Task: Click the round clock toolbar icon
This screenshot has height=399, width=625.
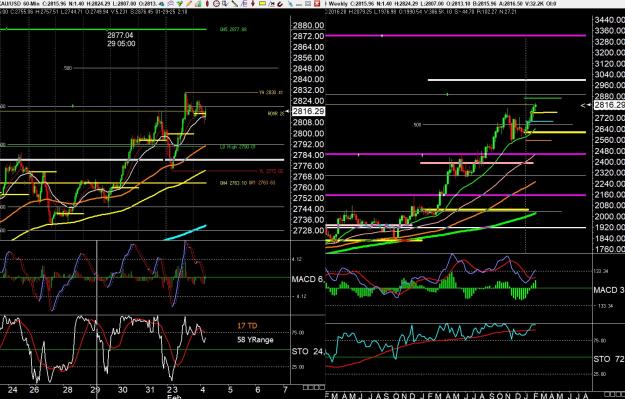Action: click(216, 4)
